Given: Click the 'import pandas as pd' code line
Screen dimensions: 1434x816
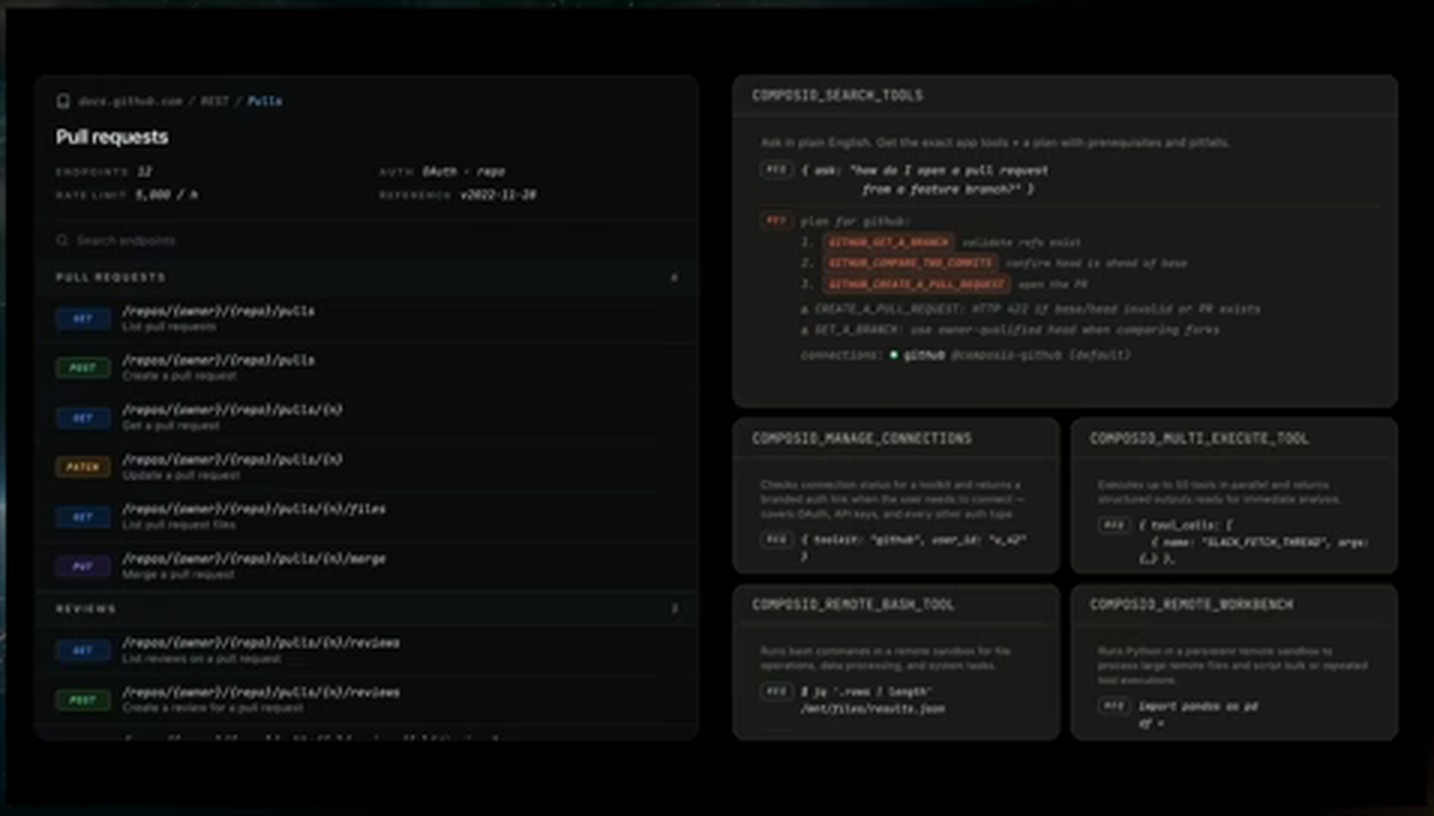Looking at the screenshot, I should pyautogui.click(x=1198, y=706).
